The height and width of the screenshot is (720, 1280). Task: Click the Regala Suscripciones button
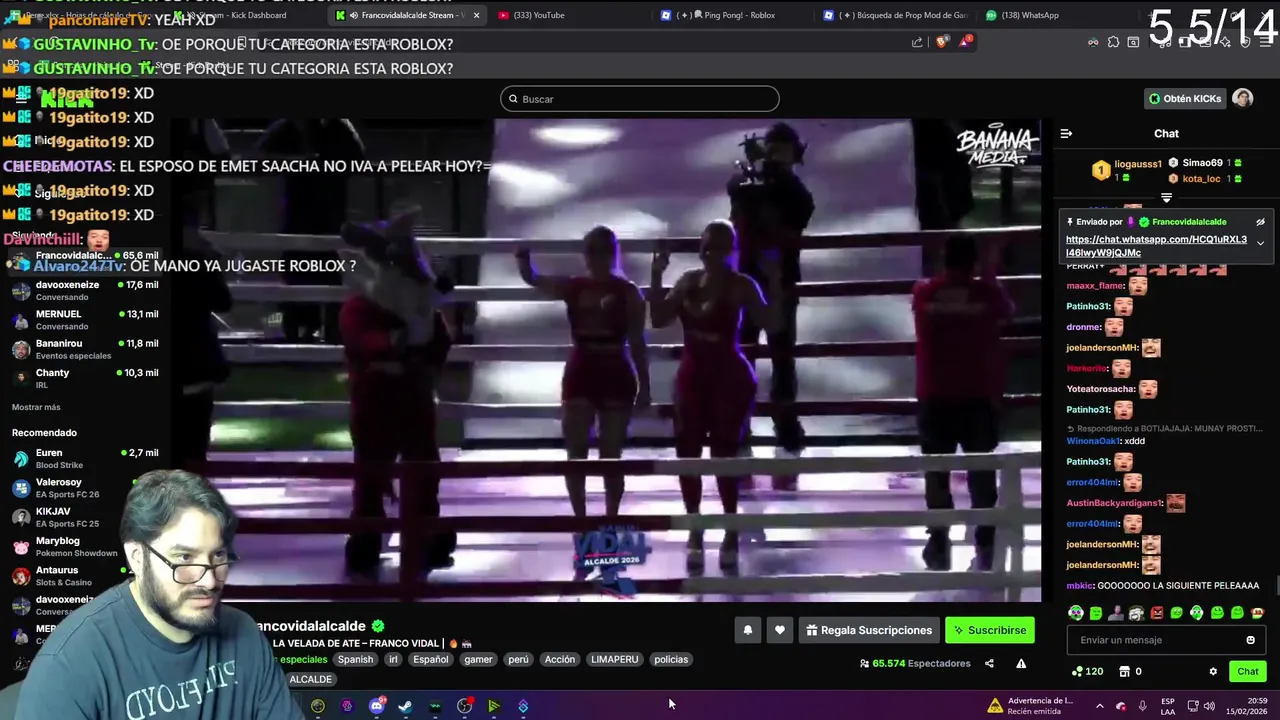(x=868, y=630)
